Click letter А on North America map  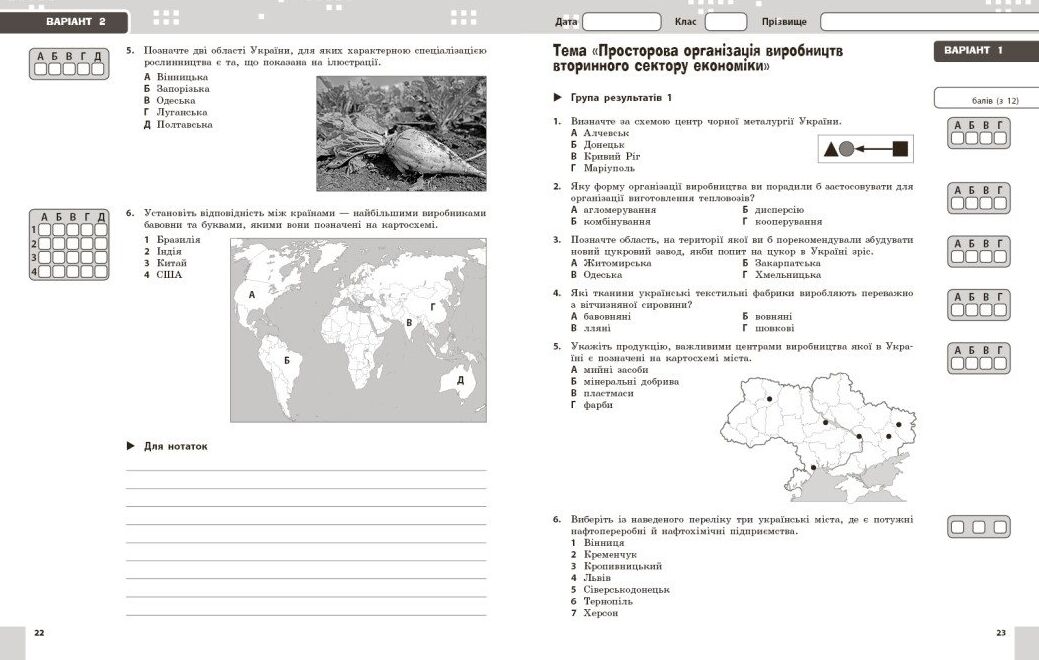[252, 294]
